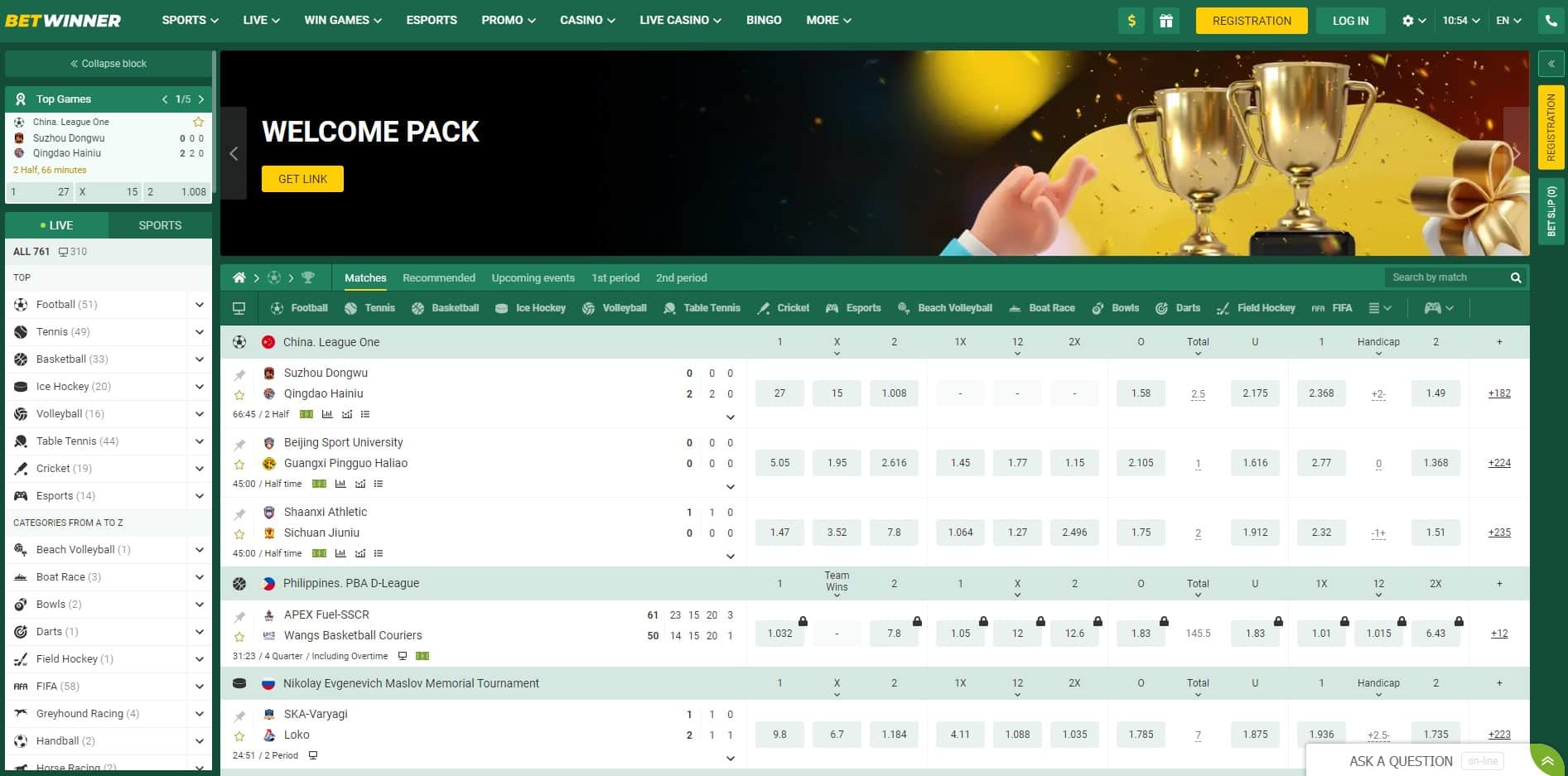Favorite the Suzhou Dongwu match star
This screenshot has width=1568, height=776.
(239, 395)
